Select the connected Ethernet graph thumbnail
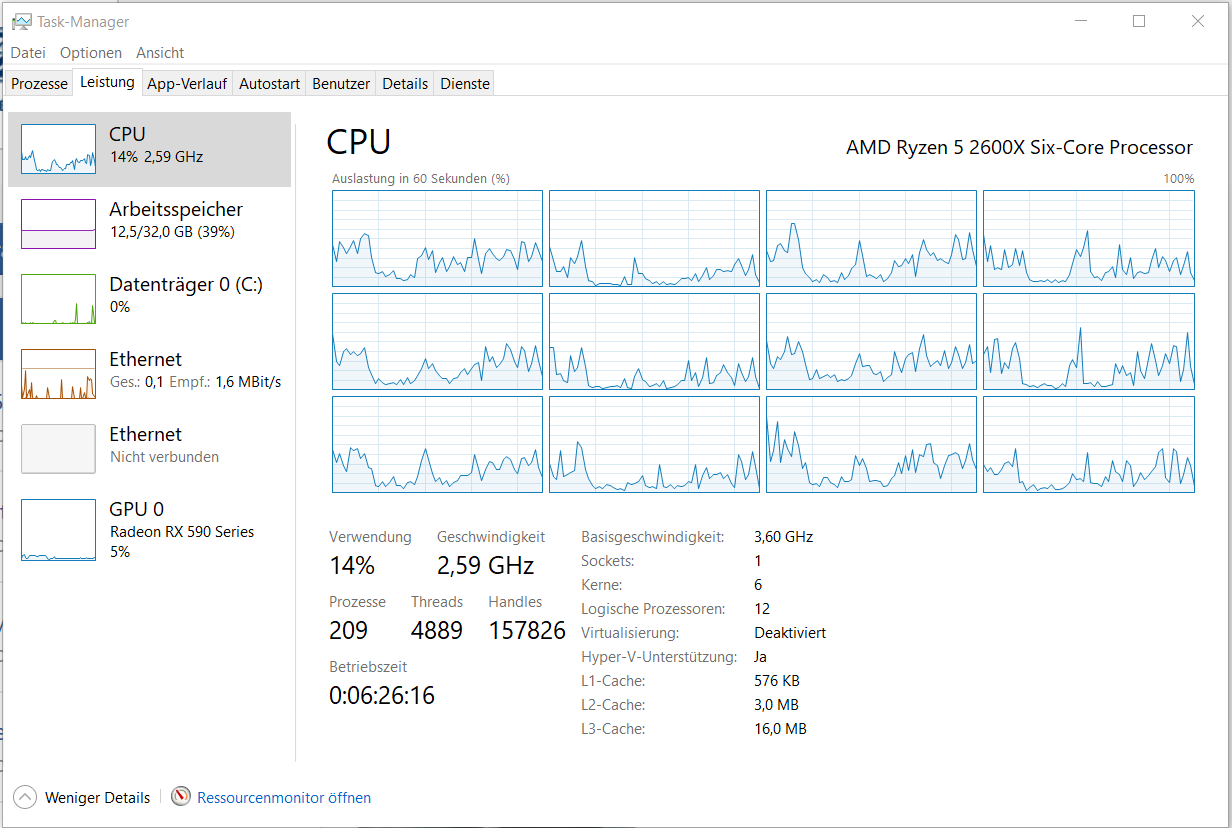The width and height of the screenshot is (1232, 828). [59, 374]
